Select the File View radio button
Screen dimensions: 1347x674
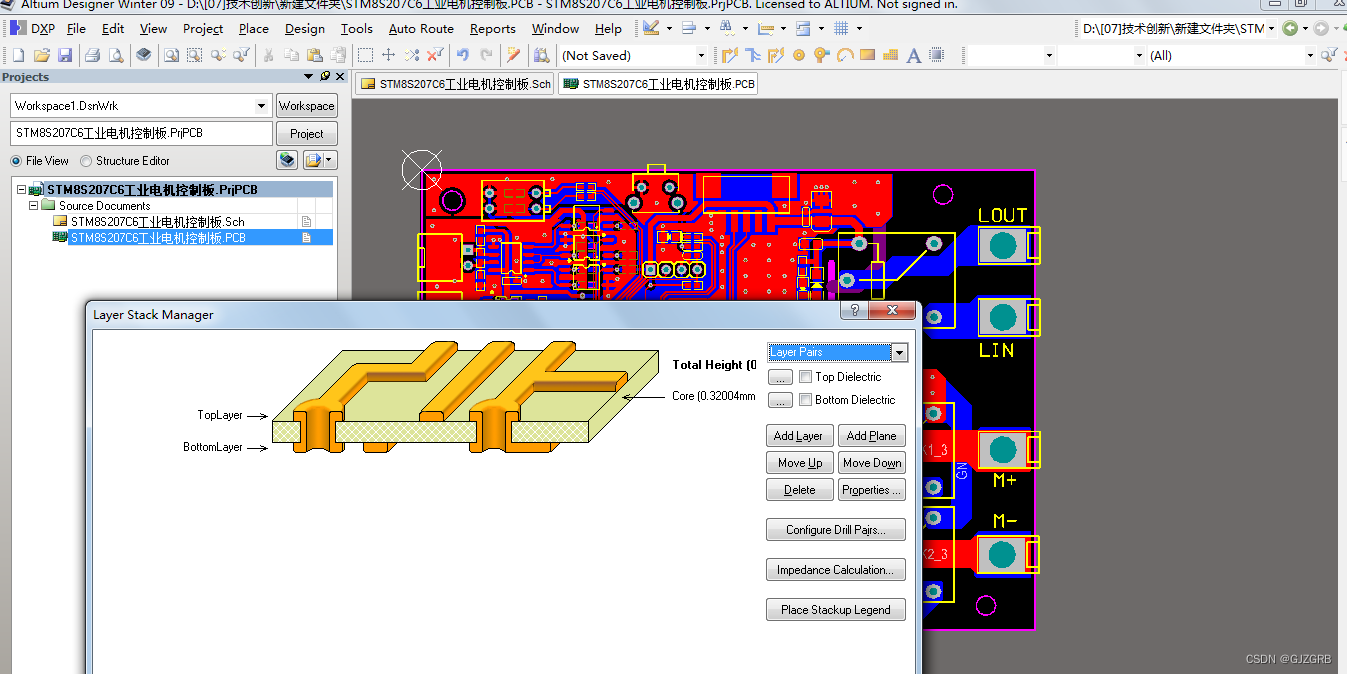click(16, 161)
